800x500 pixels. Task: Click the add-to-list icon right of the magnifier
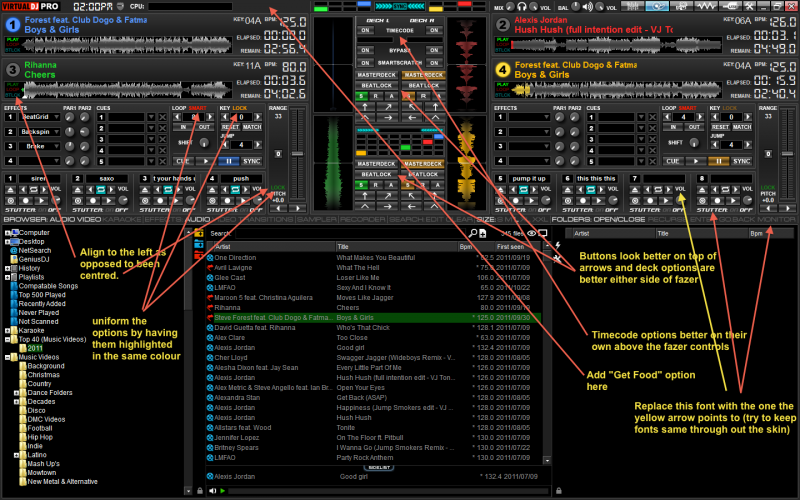[x=483, y=233]
